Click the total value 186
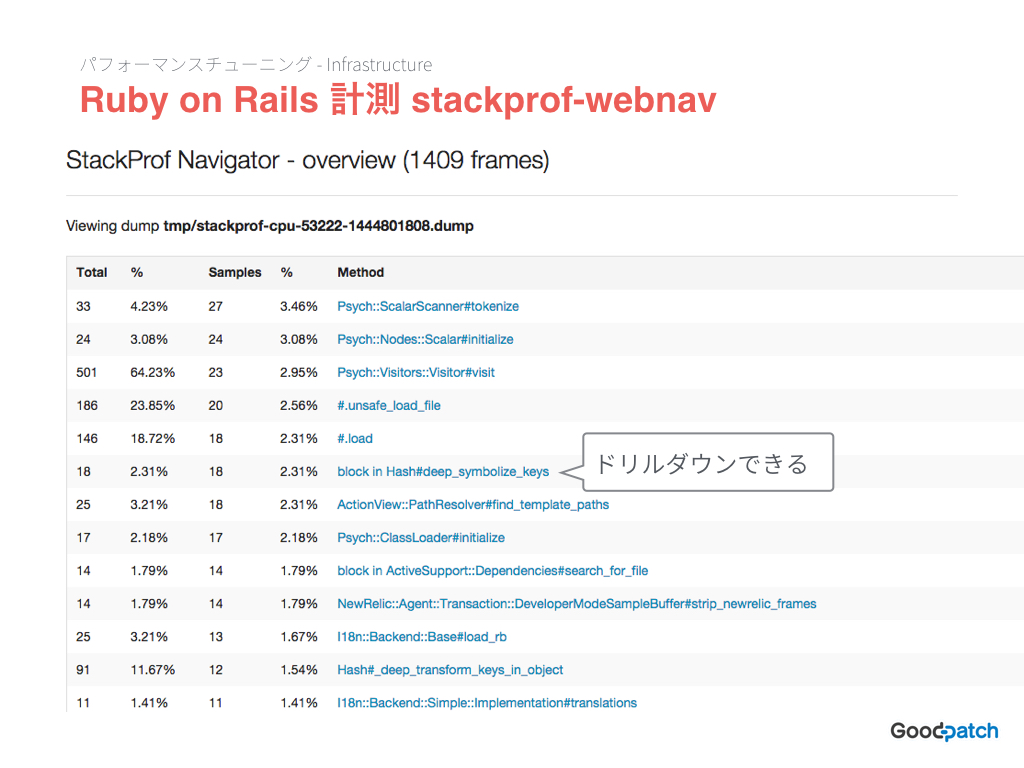 (87, 406)
